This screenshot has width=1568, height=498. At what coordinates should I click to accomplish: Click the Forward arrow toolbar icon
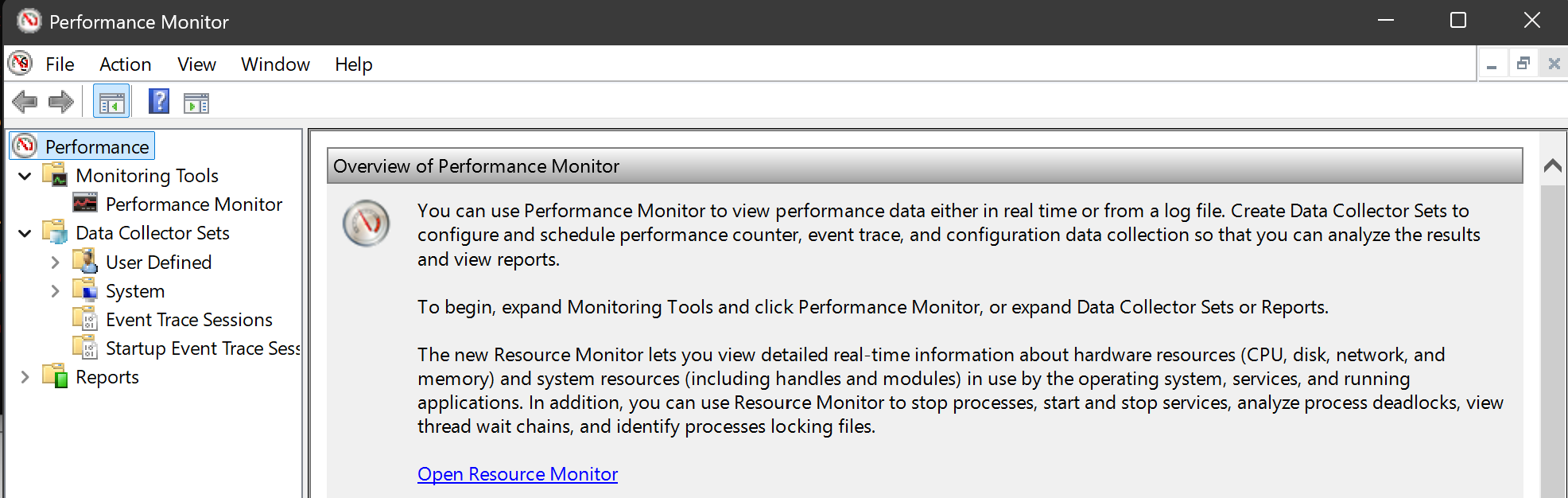[x=61, y=102]
